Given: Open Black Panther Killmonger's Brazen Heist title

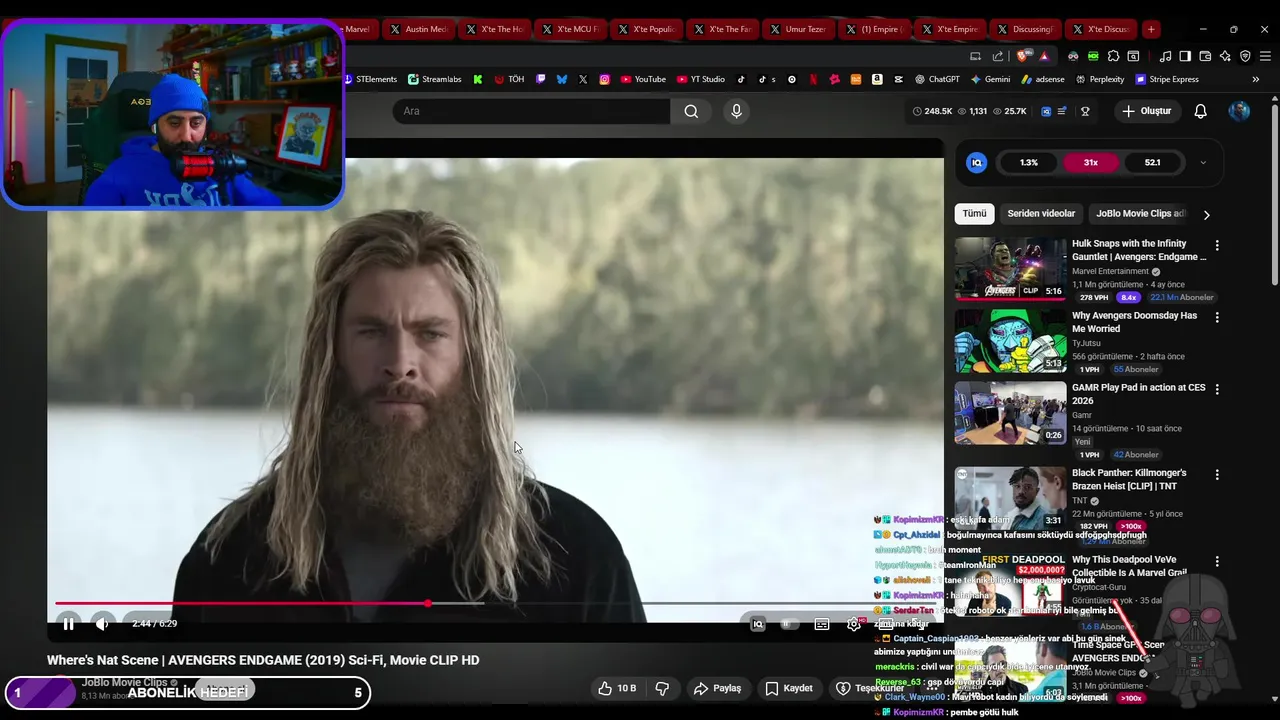Looking at the screenshot, I should pos(1129,479).
